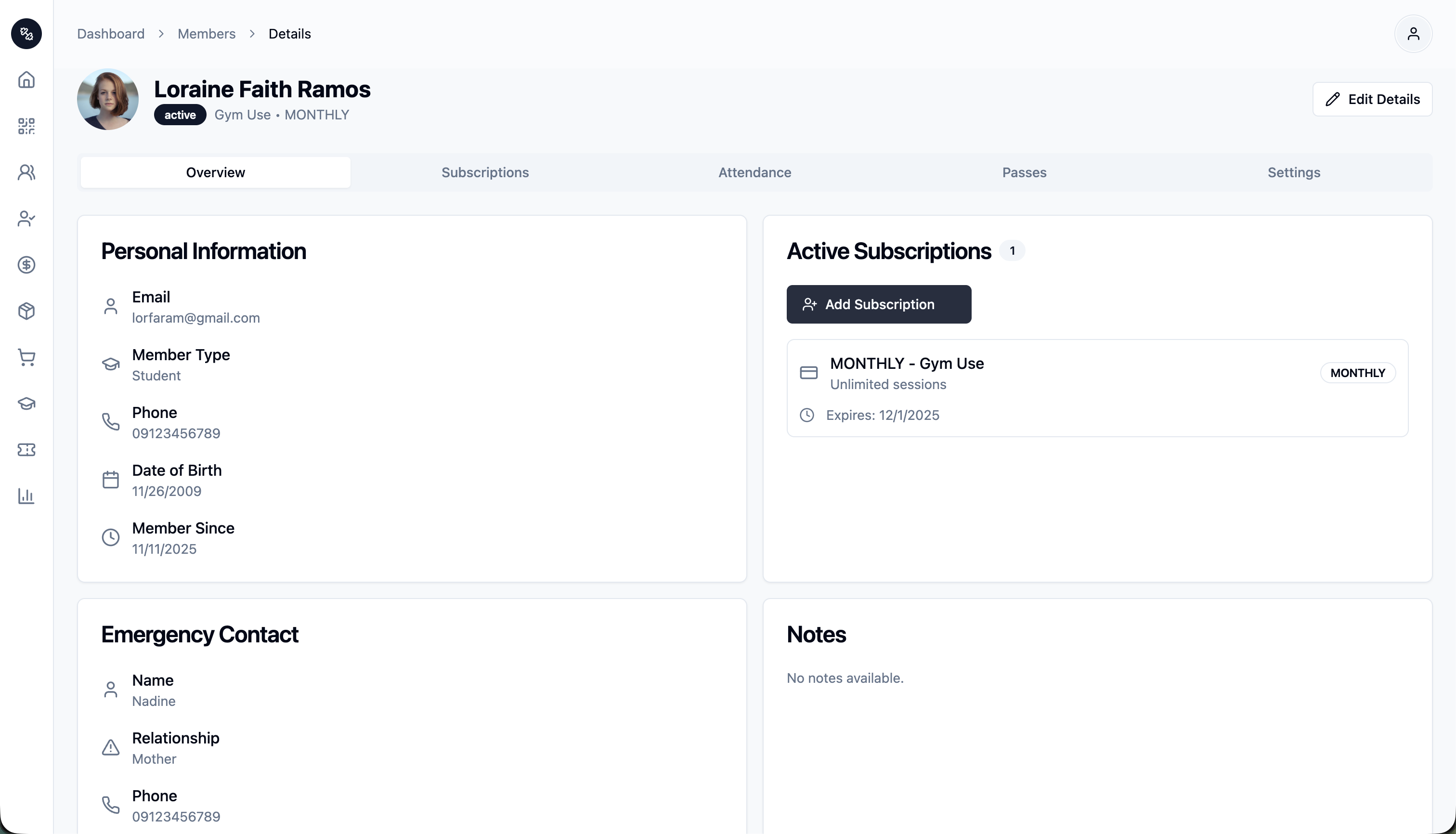Select the Members people icon in sidebar
The width and height of the screenshot is (1456, 834).
(26, 172)
